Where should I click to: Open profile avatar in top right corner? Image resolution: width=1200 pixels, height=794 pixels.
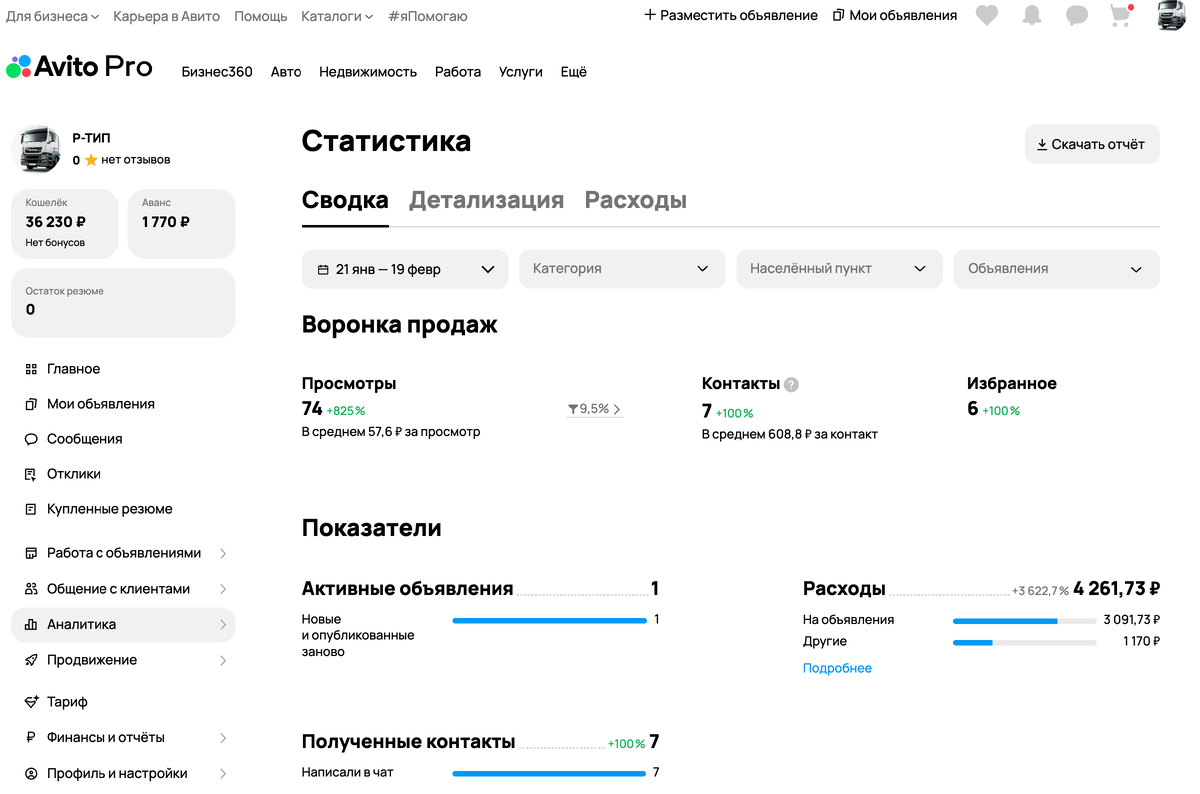[x=1171, y=16]
